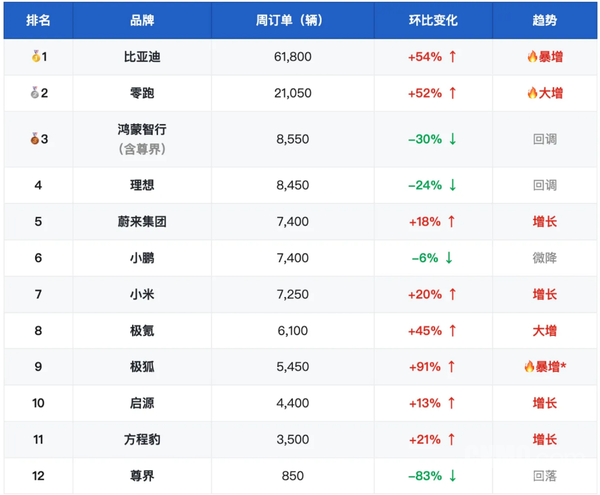Click the 微降 trend label

[x=545, y=258]
